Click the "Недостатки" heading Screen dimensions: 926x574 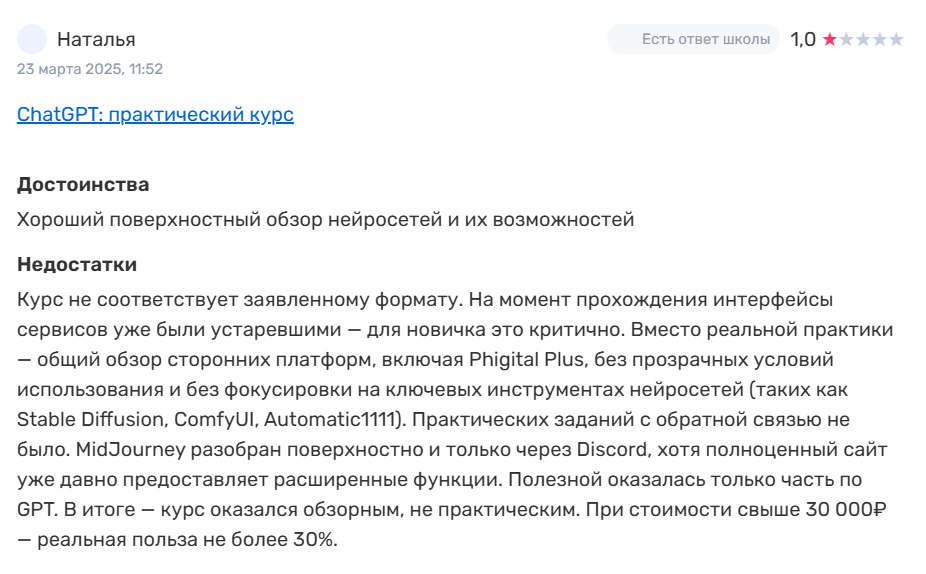pos(77,265)
